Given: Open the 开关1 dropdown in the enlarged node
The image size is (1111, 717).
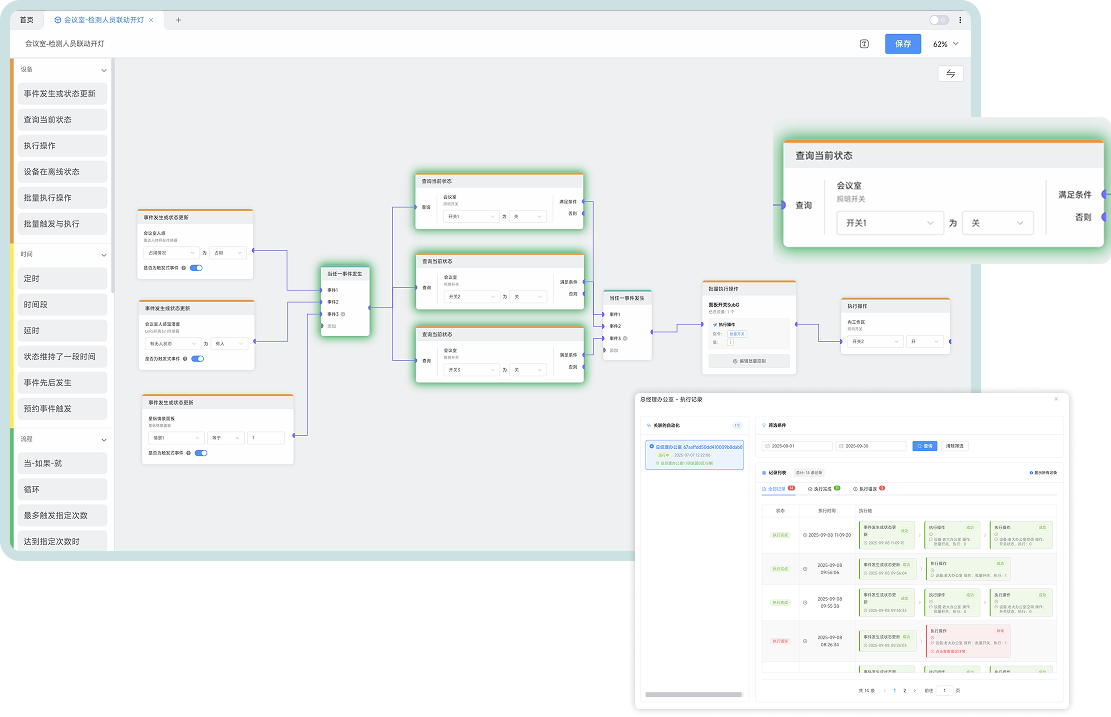Looking at the screenshot, I should click(x=889, y=223).
